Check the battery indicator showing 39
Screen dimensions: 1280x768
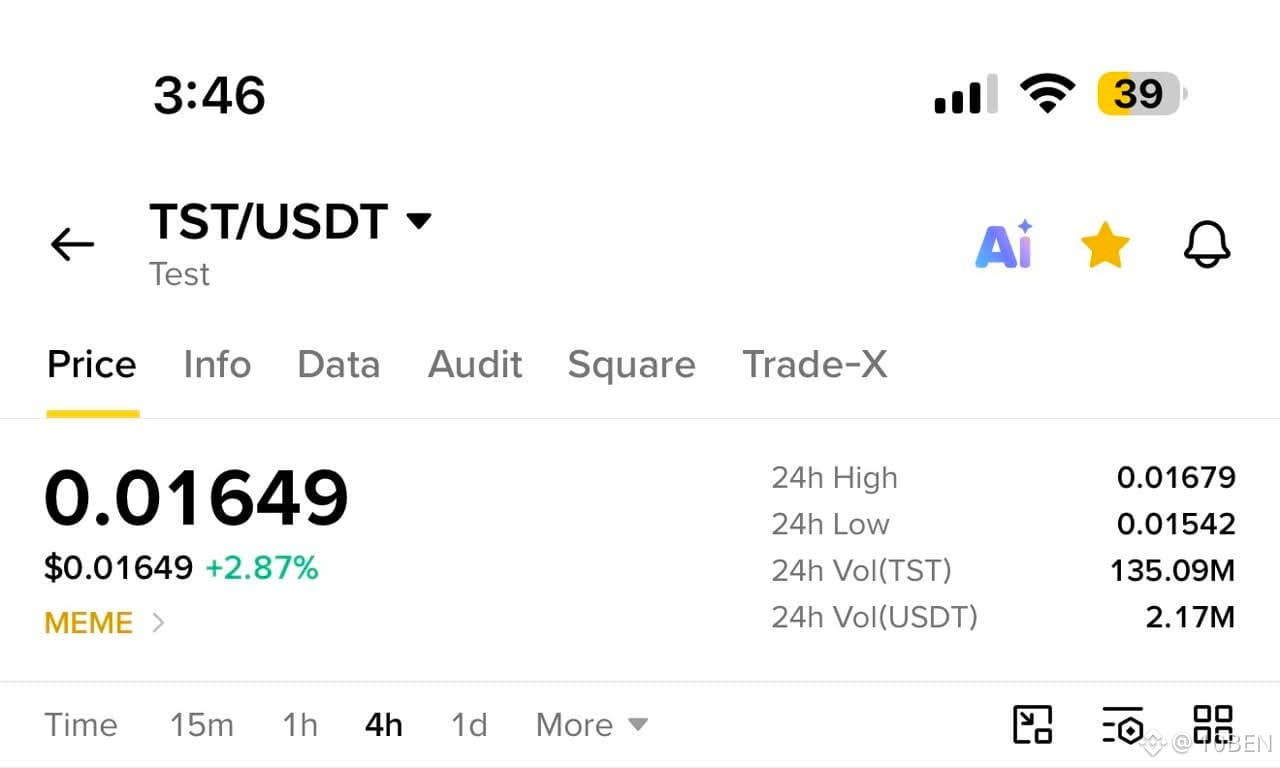point(1142,94)
